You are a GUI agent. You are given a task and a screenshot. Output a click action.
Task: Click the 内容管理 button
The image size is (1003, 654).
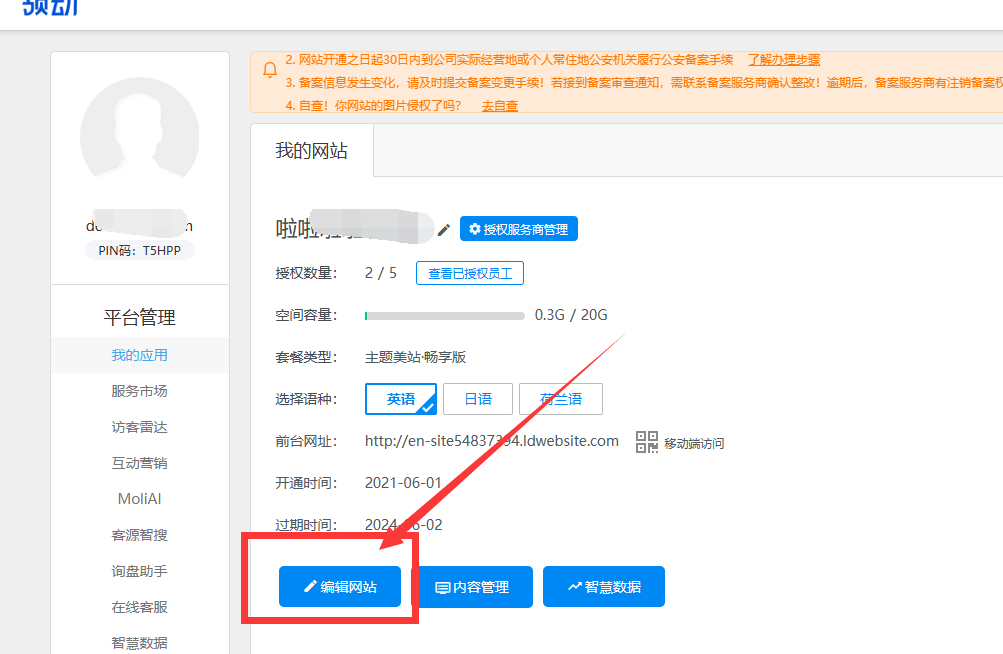click(x=472, y=587)
